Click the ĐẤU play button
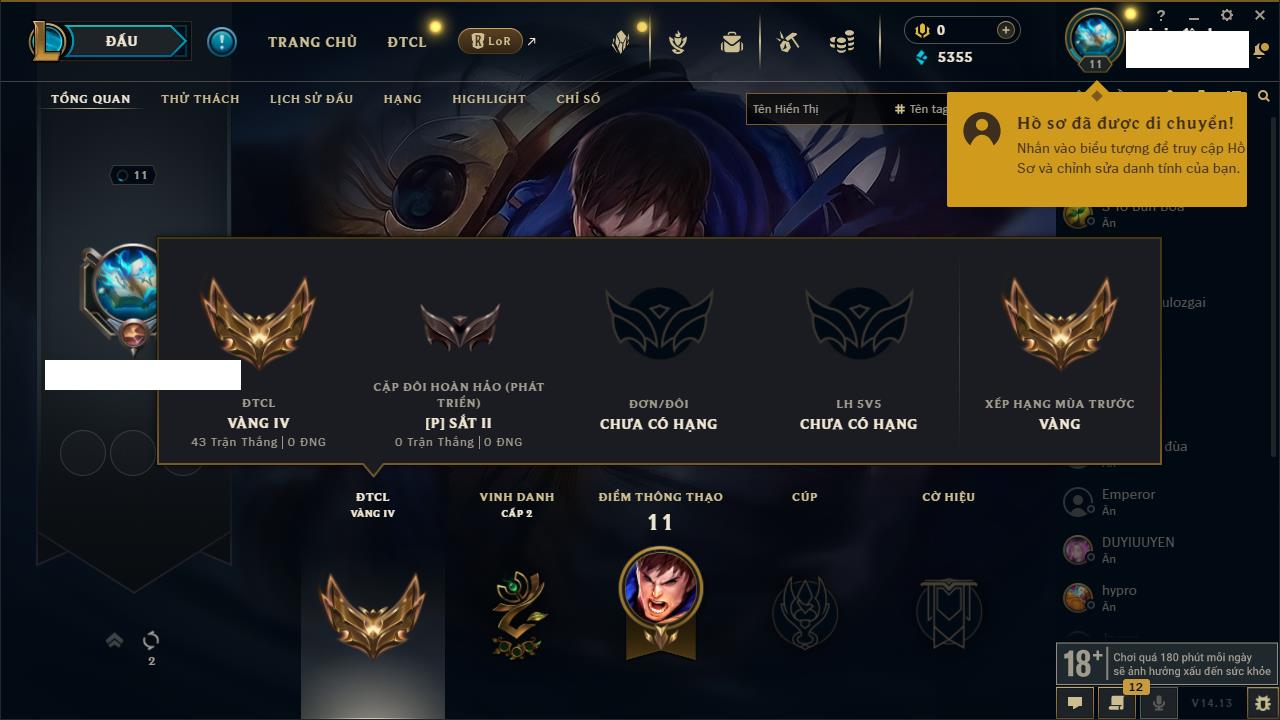Image resolution: width=1280 pixels, height=720 pixels. [123, 41]
